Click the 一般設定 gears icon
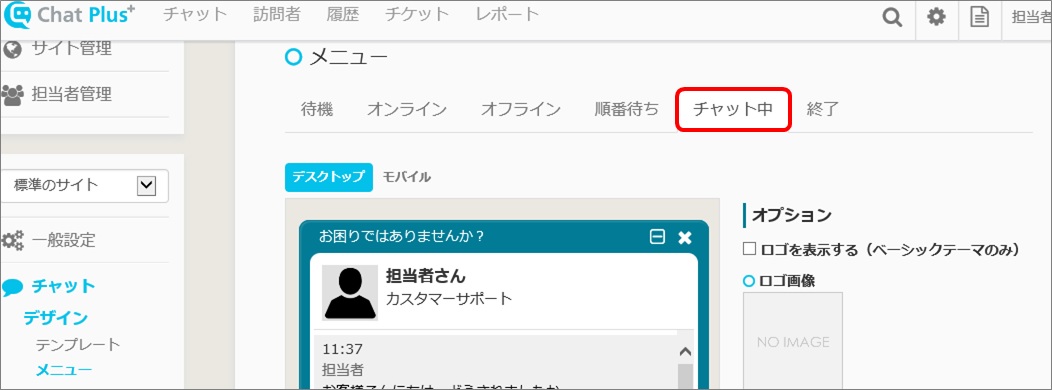Viewport: 1052px width, 390px height. click(12, 240)
